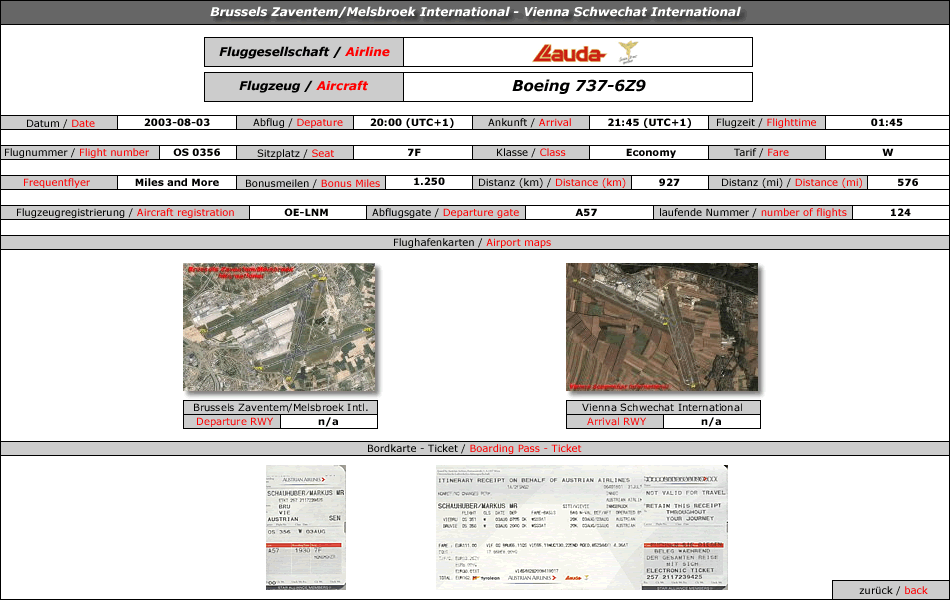Click the Fluggesellschaft / Airline label
The height and width of the screenshot is (600, 950).
pyautogui.click(x=304, y=52)
